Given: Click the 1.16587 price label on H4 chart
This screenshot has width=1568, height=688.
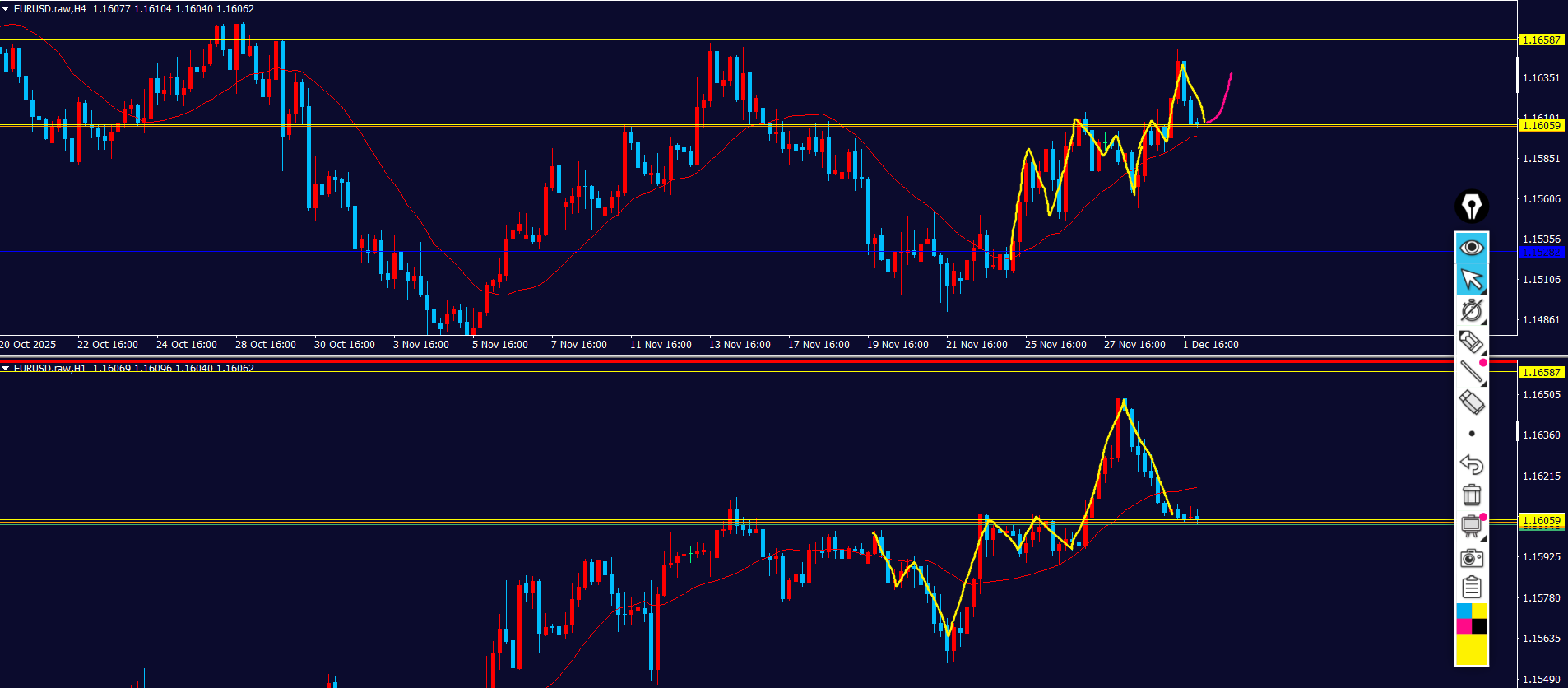Looking at the screenshot, I should point(1540,40).
